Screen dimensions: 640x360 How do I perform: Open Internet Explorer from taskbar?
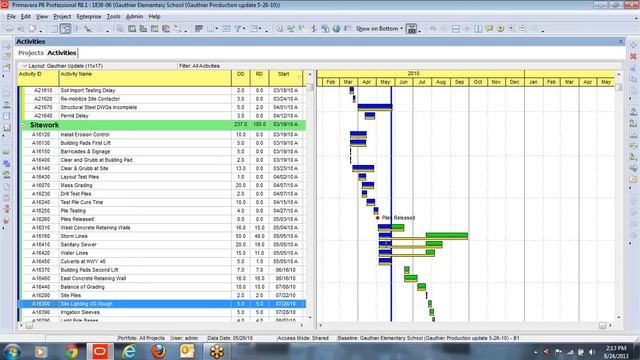tap(129, 351)
